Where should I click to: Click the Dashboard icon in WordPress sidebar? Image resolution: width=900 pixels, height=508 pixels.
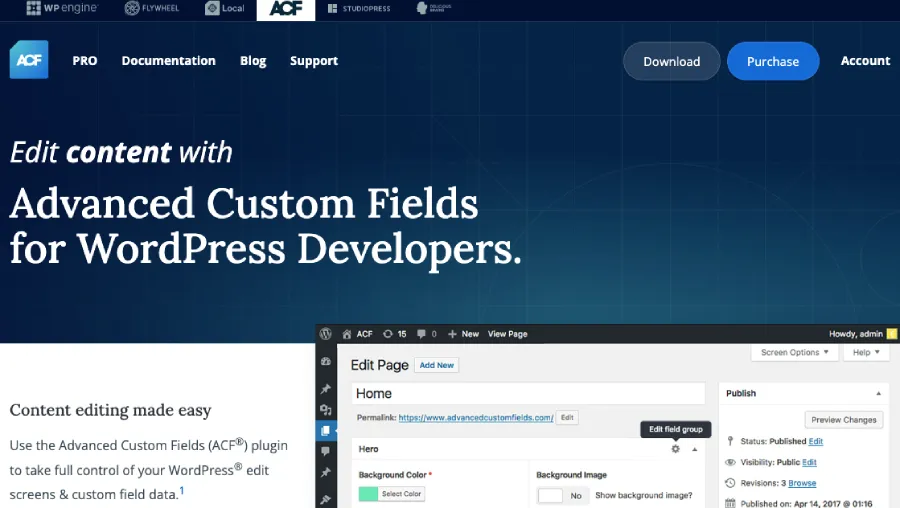(325, 363)
